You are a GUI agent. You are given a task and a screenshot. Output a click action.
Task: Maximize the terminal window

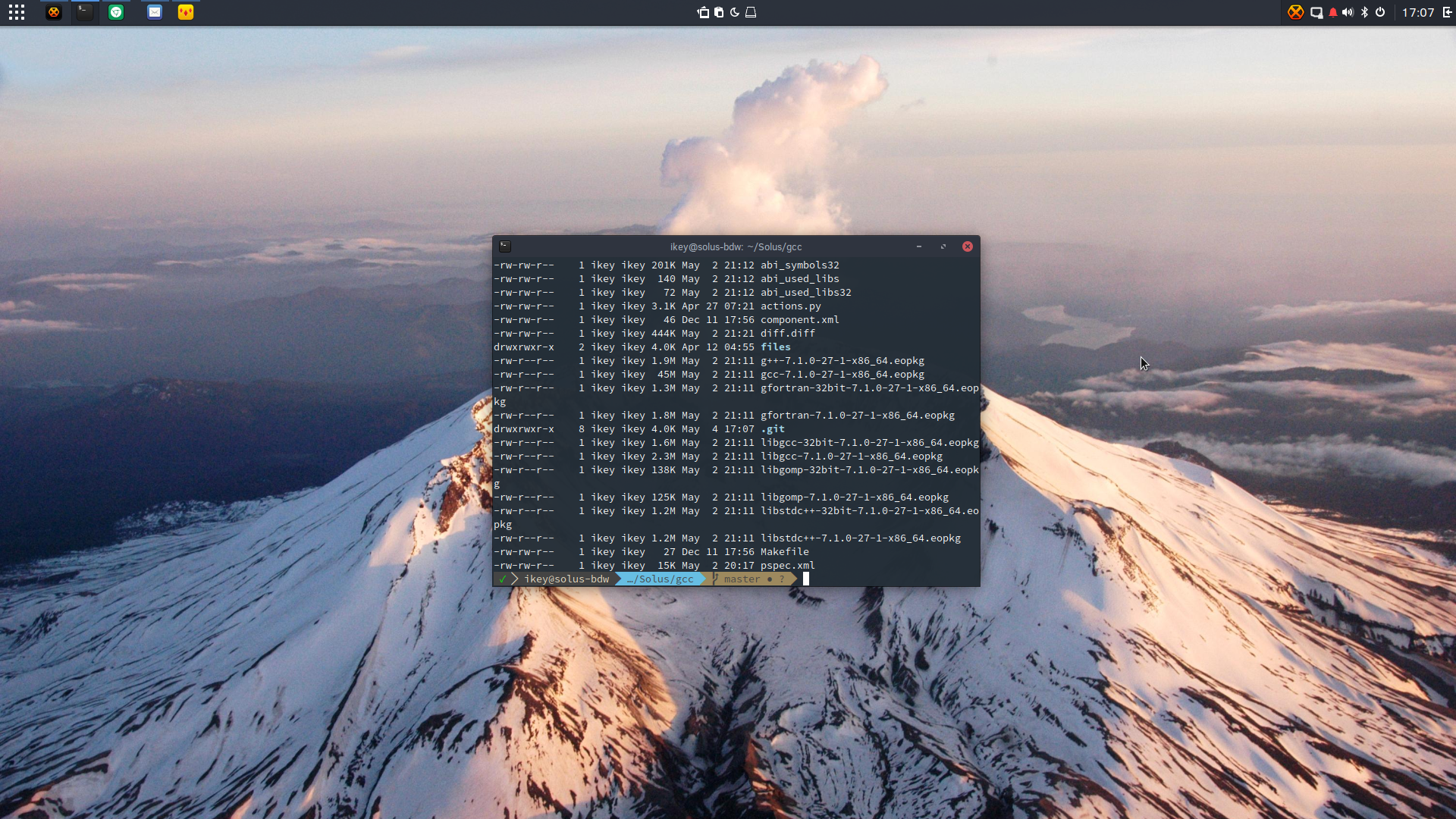point(943,246)
